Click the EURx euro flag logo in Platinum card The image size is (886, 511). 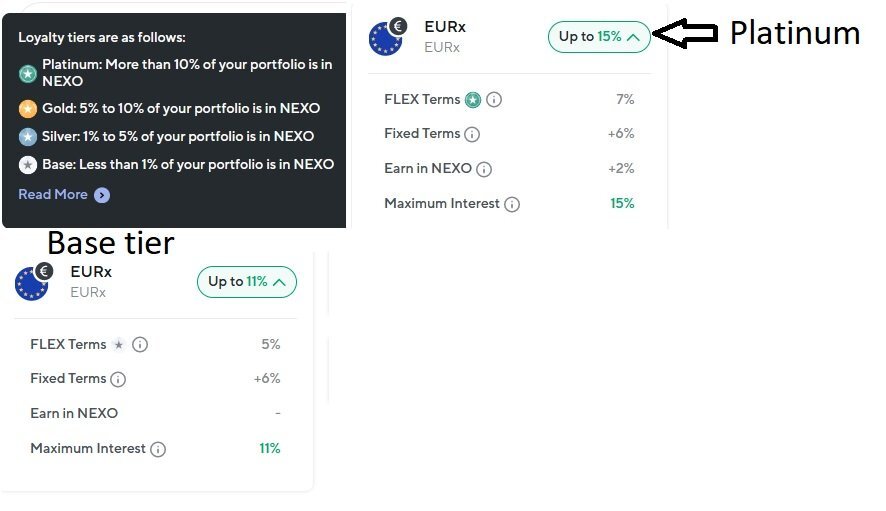coord(387,37)
